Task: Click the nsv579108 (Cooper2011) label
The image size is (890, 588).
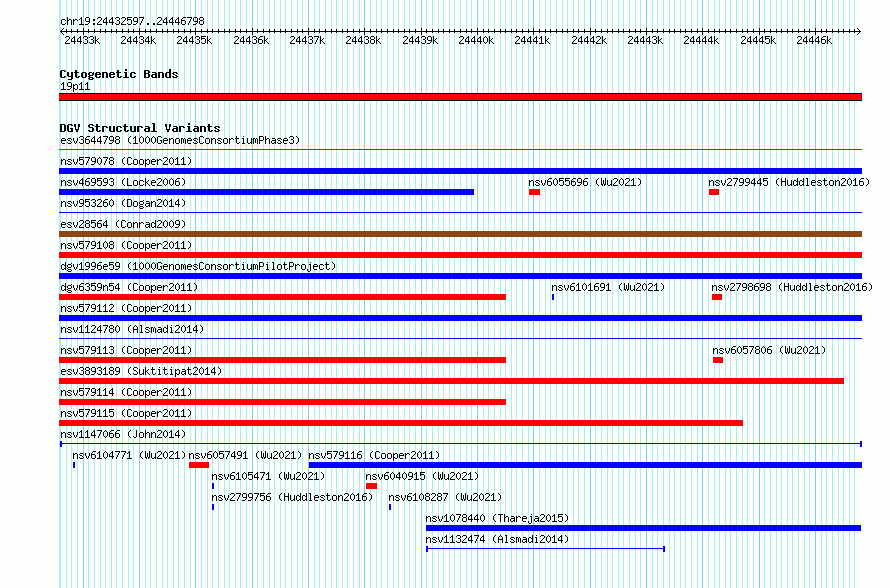Action: 126,245
